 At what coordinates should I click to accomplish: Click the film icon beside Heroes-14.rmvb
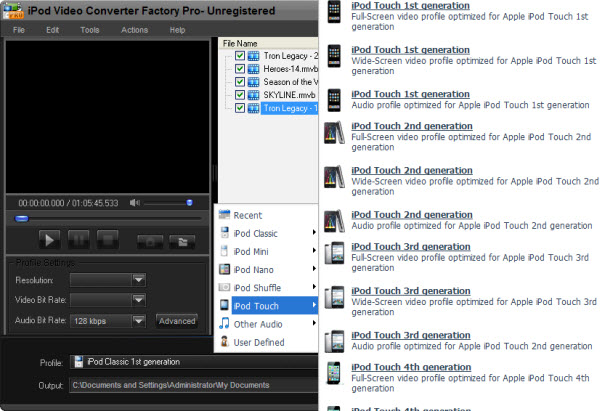pyautogui.click(x=253, y=69)
